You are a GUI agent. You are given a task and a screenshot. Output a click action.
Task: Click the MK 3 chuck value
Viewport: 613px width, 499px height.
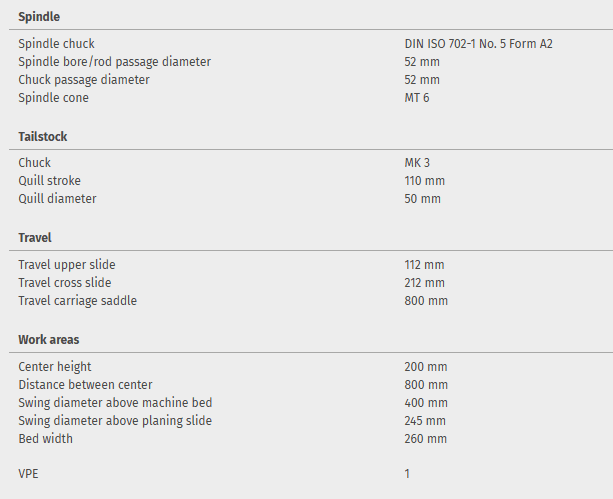click(x=417, y=163)
